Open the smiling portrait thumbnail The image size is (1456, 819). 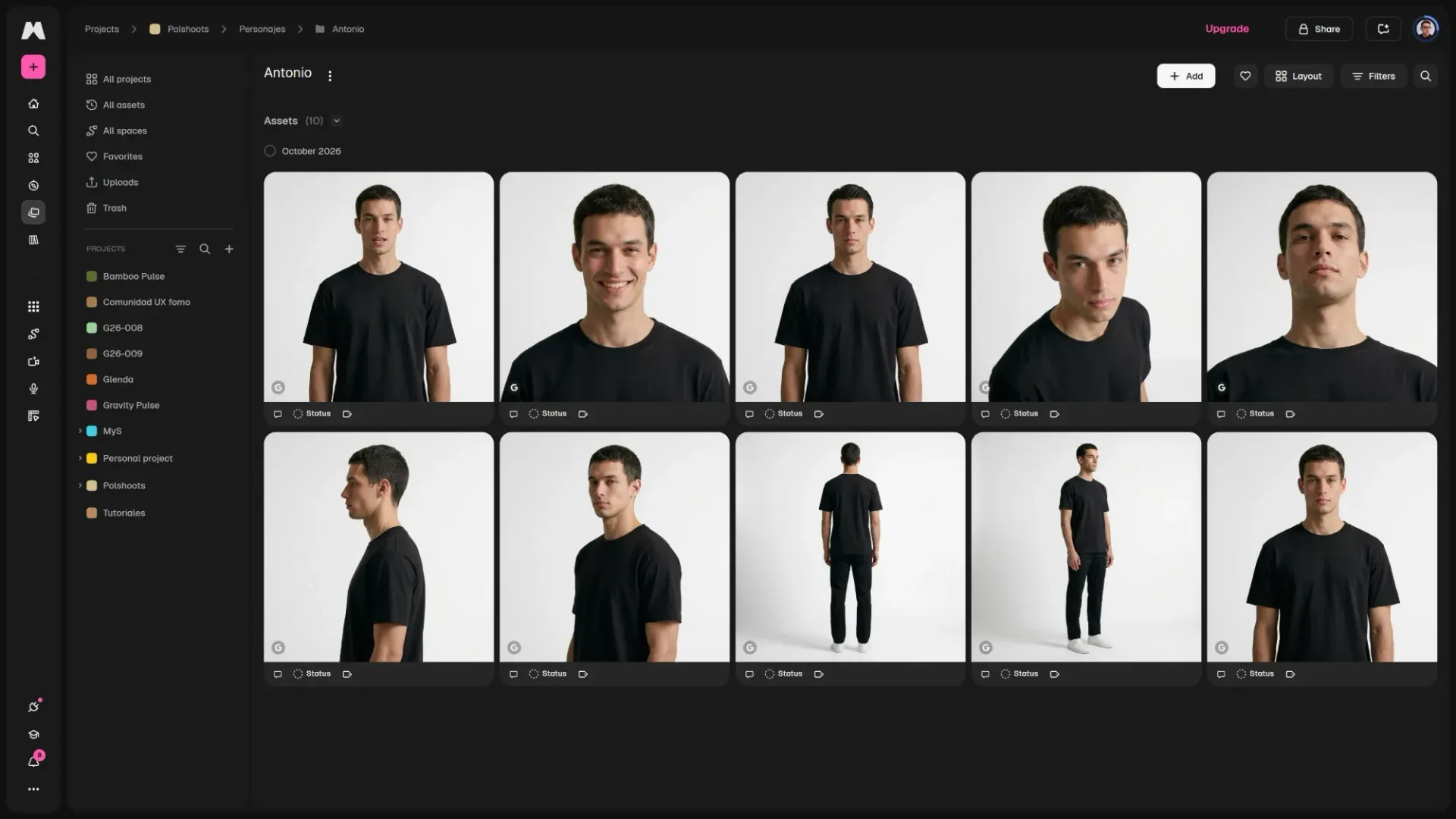coord(614,287)
